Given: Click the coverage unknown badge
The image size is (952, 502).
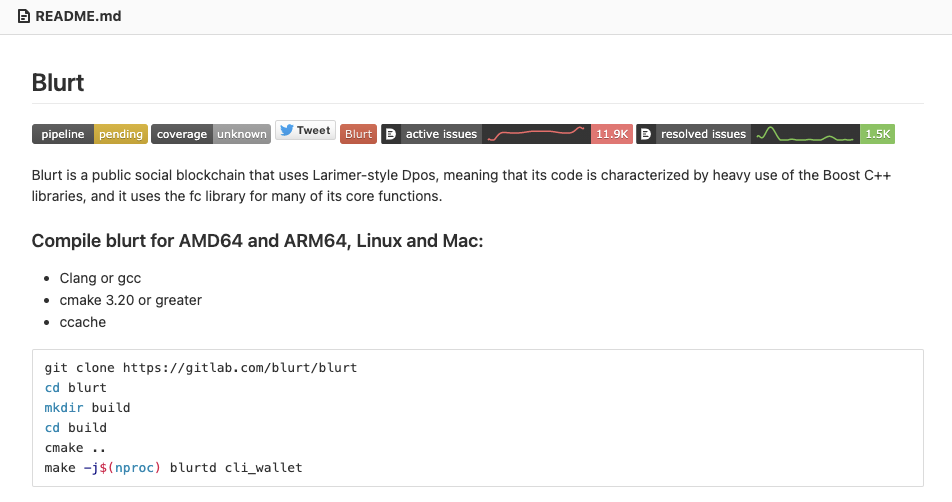Looking at the screenshot, I should coord(211,134).
